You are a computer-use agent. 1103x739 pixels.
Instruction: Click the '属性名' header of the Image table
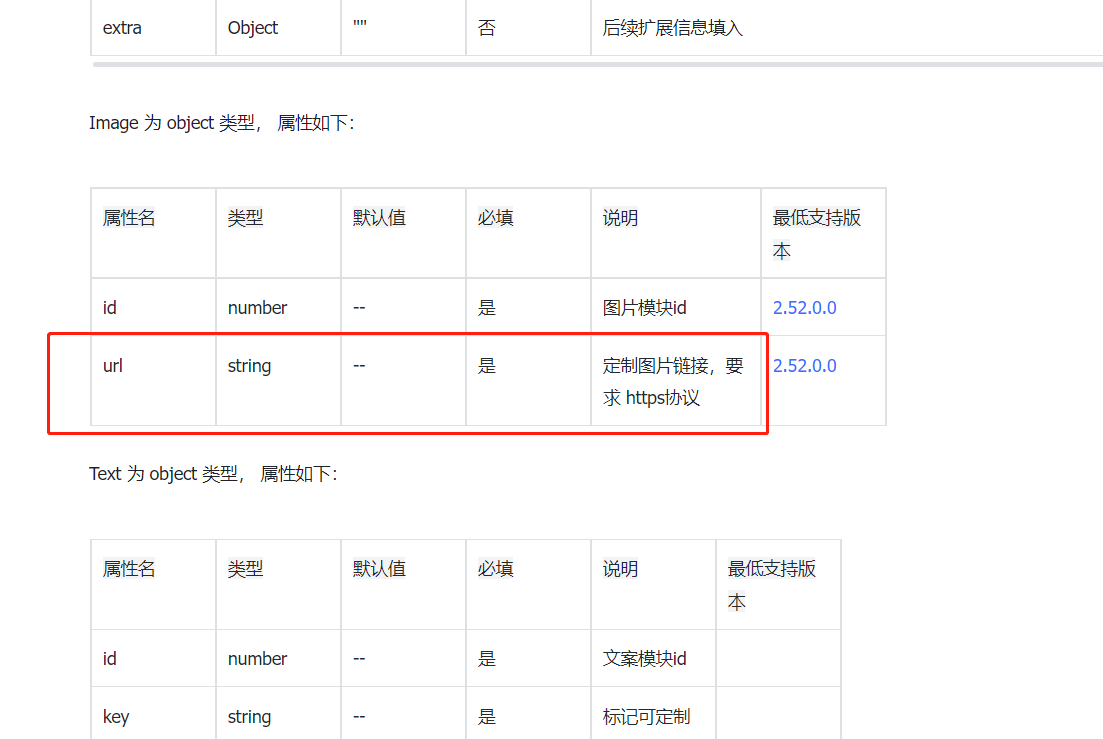click(x=129, y=218)
